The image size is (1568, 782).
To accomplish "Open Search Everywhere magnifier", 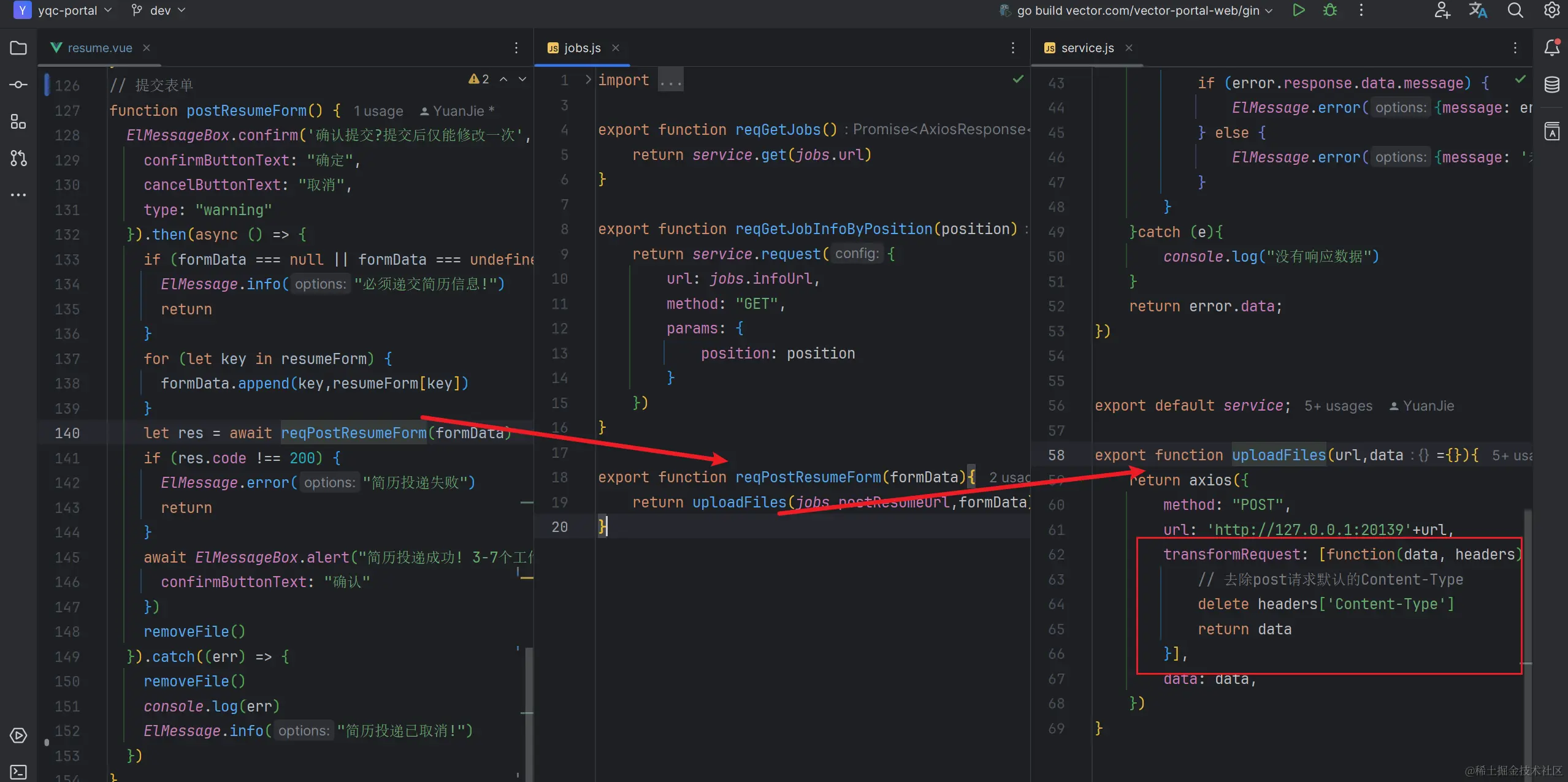I will (x=1515, y=10).
